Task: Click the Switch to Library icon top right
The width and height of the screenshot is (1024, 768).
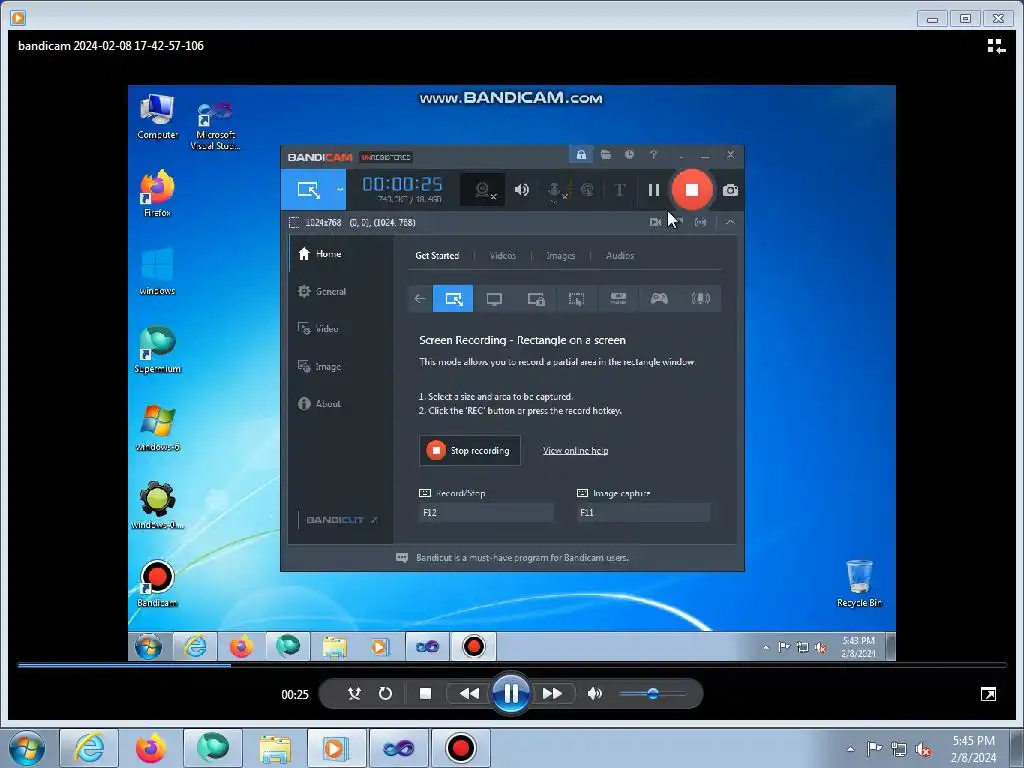Action: point(996,46)
